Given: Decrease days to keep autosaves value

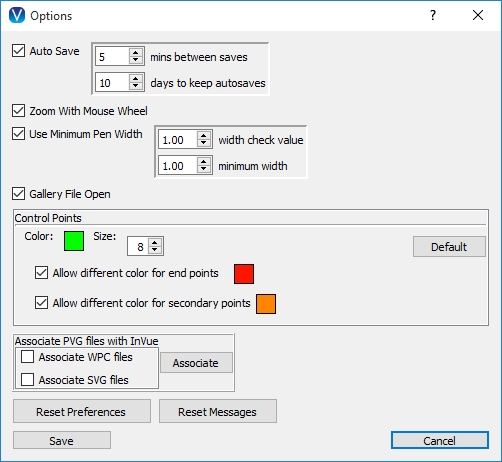Looking at the screenshot, I should coord(135,86).
